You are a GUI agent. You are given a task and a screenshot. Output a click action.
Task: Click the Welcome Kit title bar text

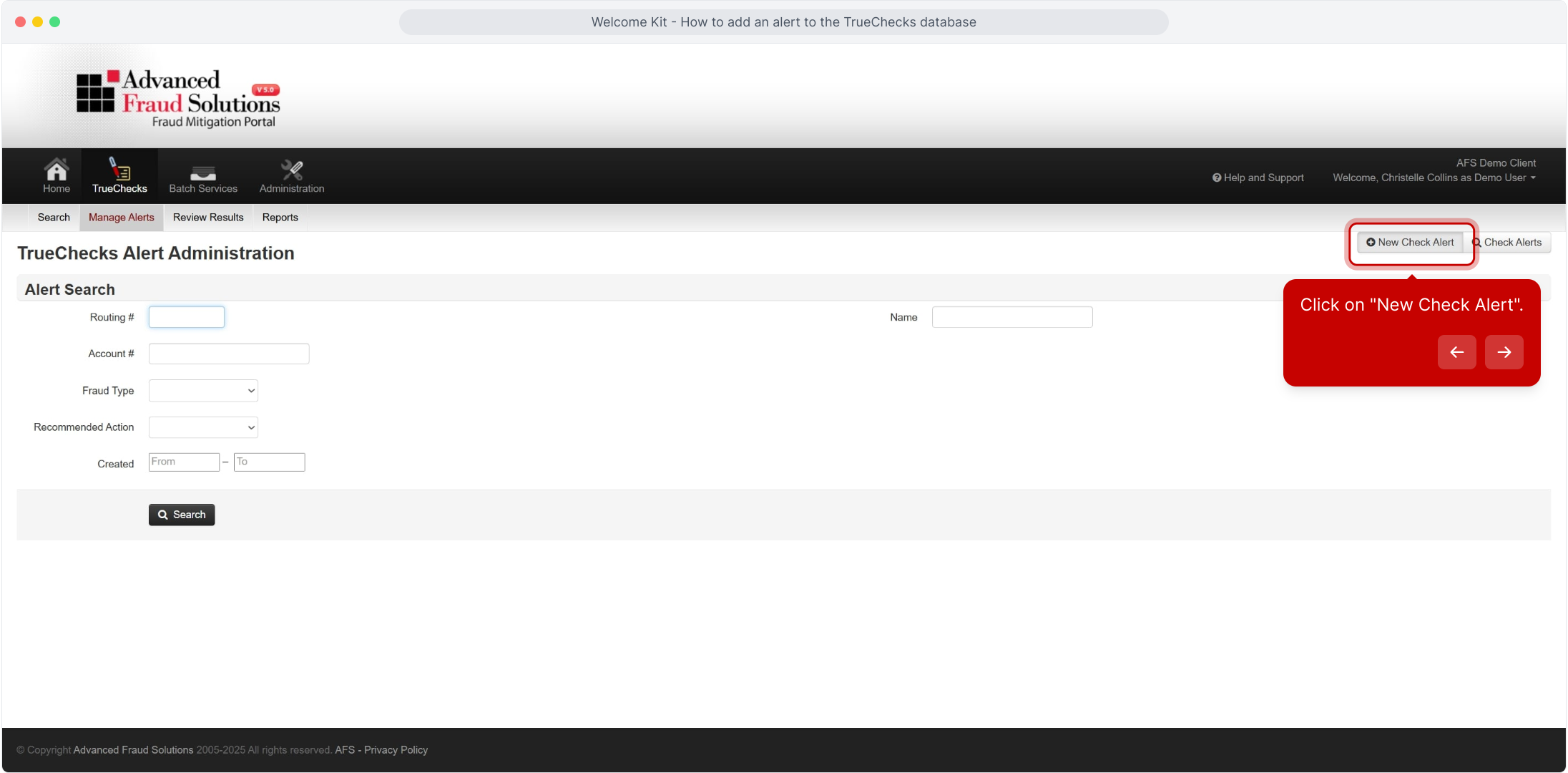(783, 22)
